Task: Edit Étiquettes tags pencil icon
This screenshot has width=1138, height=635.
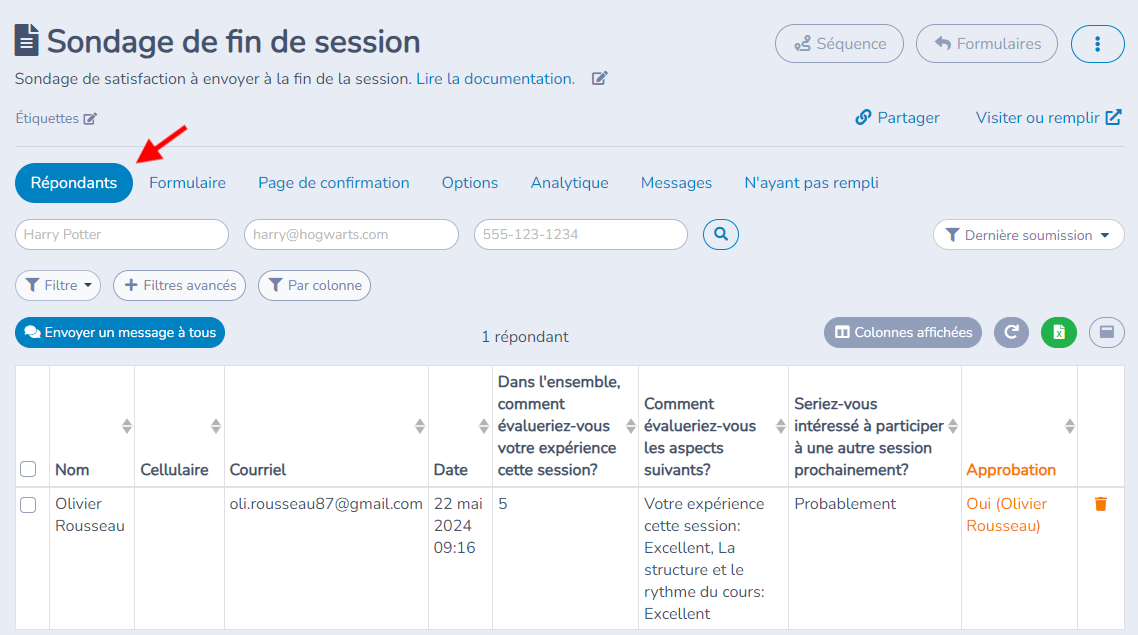Action: (90, 118)
